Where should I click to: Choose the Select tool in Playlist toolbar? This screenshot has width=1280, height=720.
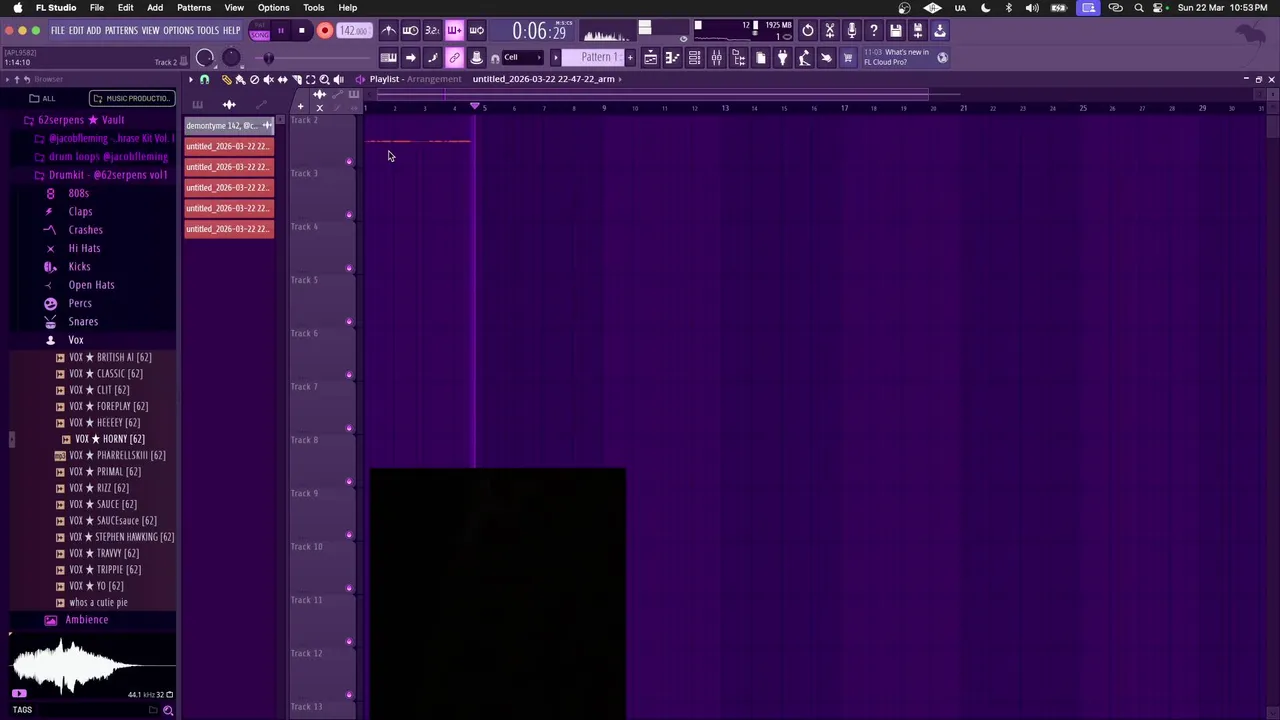point(310,80)
